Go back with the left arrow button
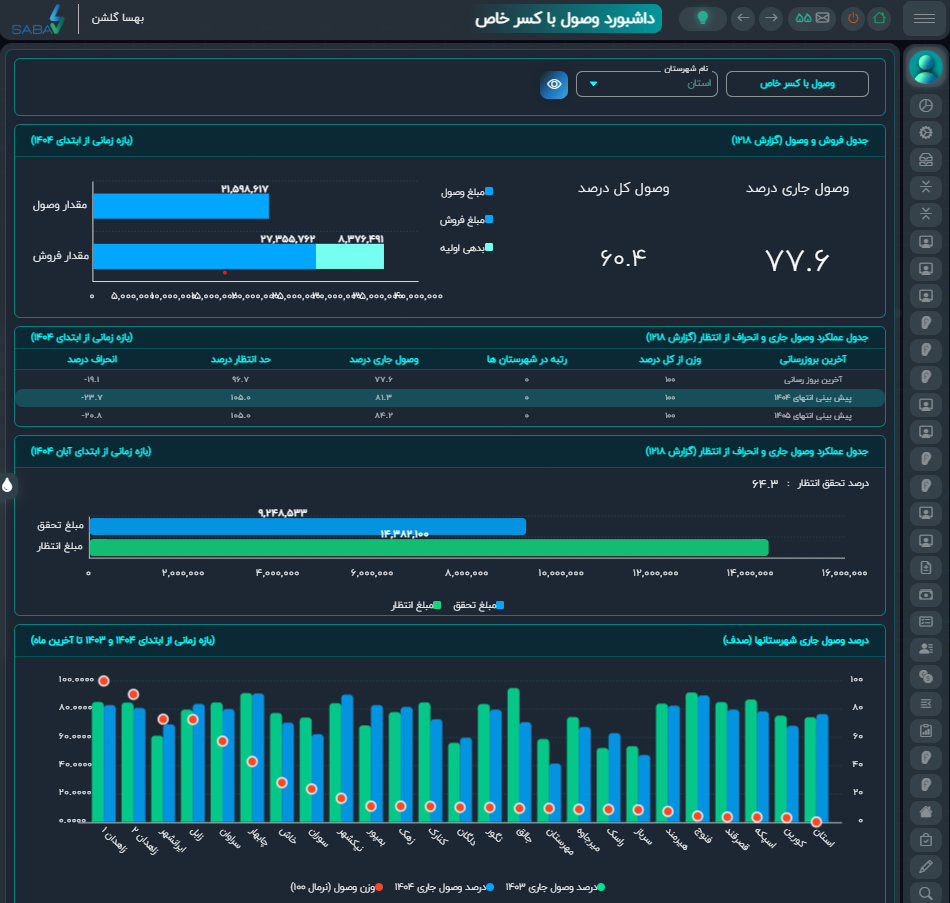This screenshot has height=903, width=950. tap(743, 18)
